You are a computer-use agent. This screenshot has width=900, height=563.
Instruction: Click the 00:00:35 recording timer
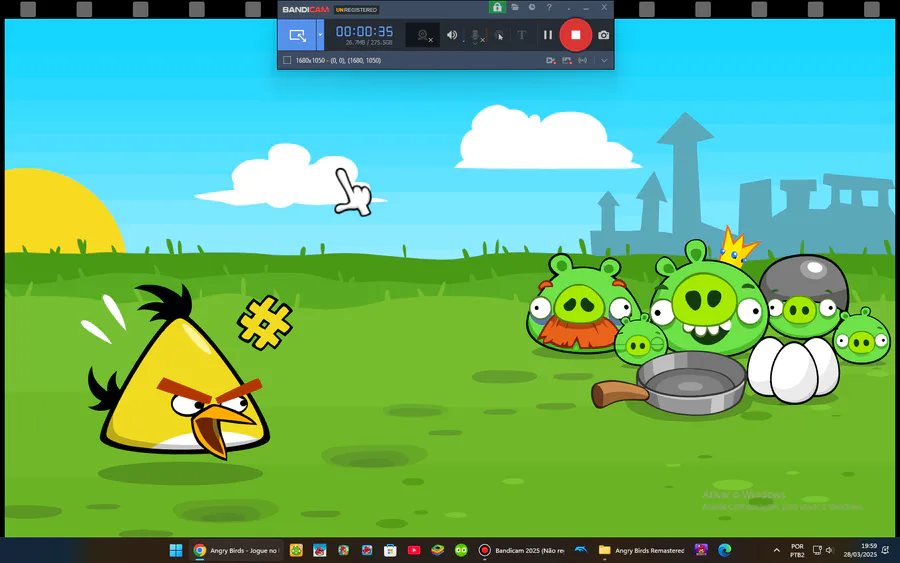click(x=364, y=32)
